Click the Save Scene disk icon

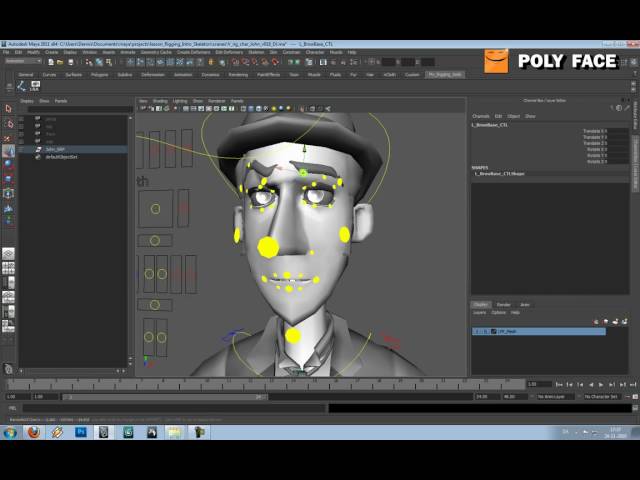pyautogui.click(x=71, y=62)
